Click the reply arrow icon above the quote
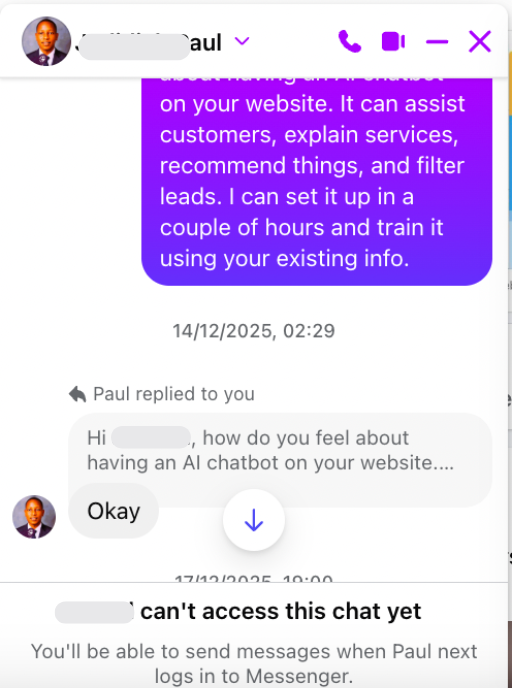The width and height of the screenshot is (512, 688). pyautogui.click(x=78, y=394)
